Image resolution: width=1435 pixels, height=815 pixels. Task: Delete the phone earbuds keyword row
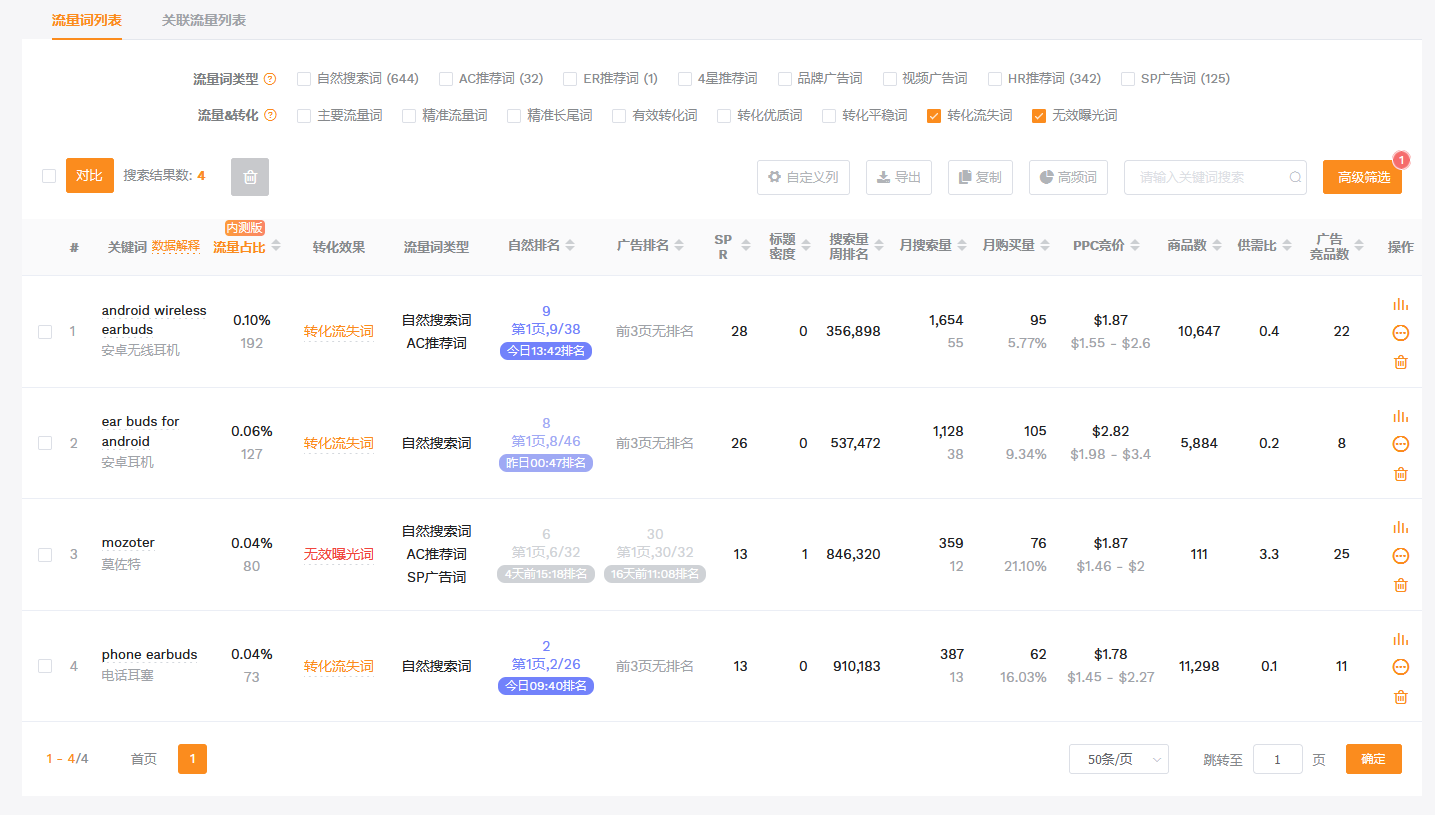(x=1400, y=697)
